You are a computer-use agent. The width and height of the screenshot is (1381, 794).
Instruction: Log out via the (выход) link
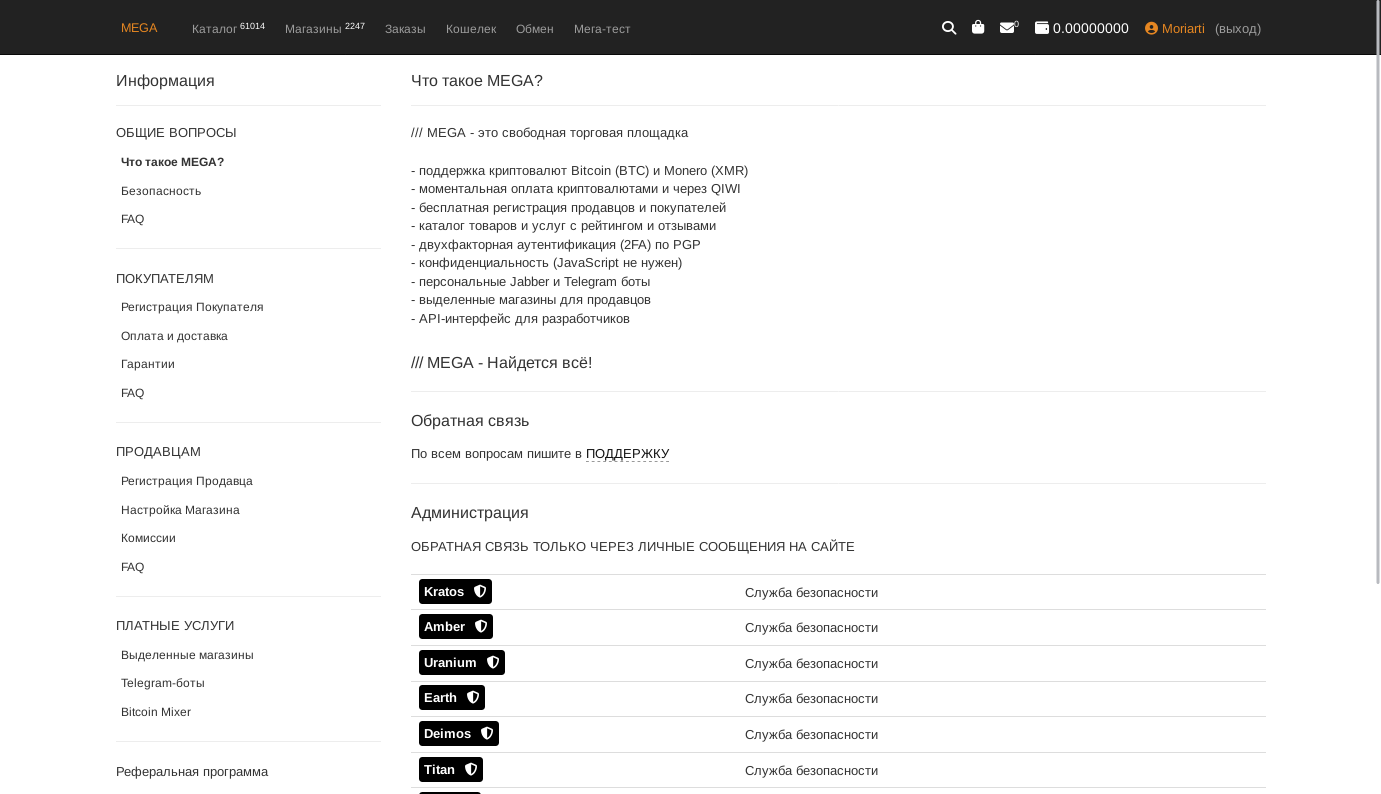click(x=1238, y=28)
